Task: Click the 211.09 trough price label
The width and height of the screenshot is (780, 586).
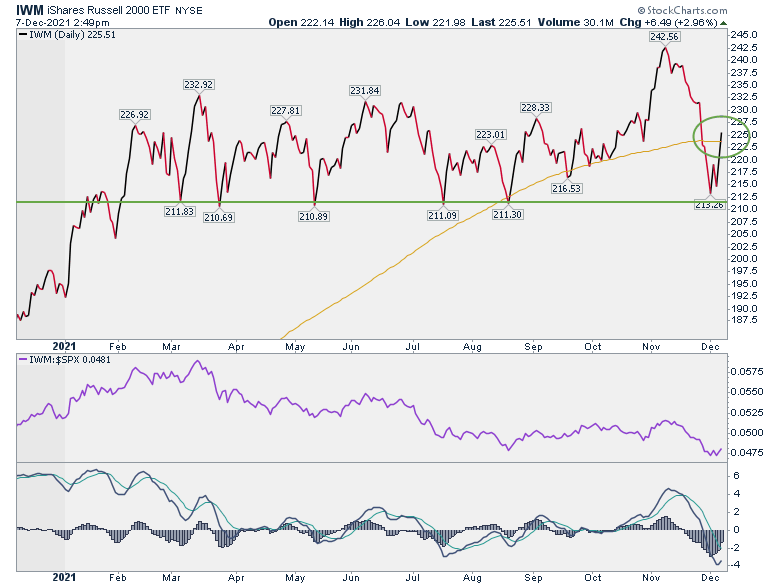Action: coord(442,215)
